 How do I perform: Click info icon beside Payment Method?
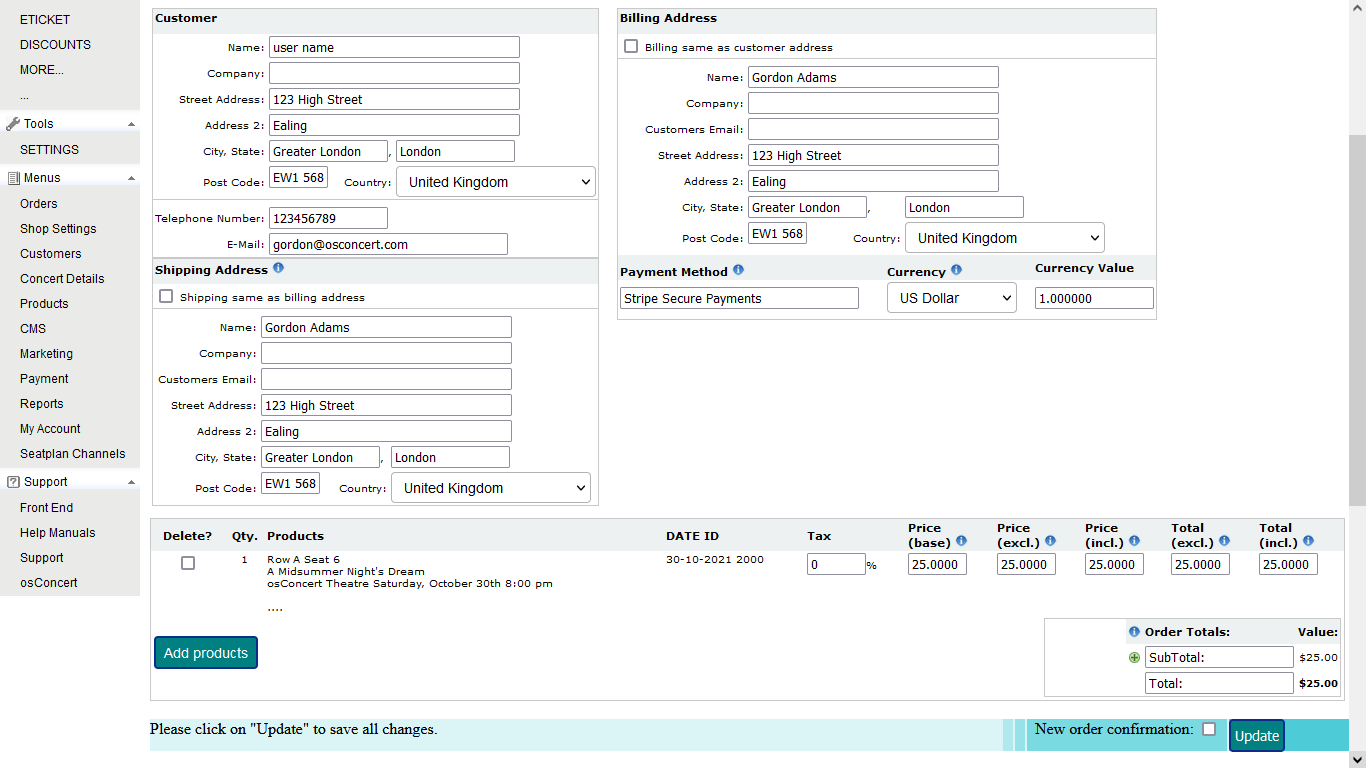[x=738, y=270]
